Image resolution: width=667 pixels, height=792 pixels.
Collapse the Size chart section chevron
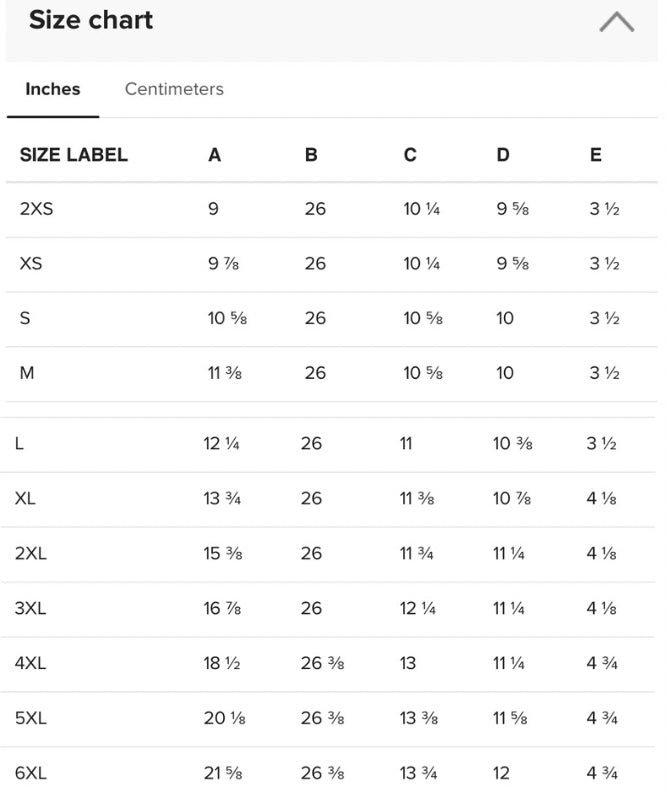pos(616,21)
